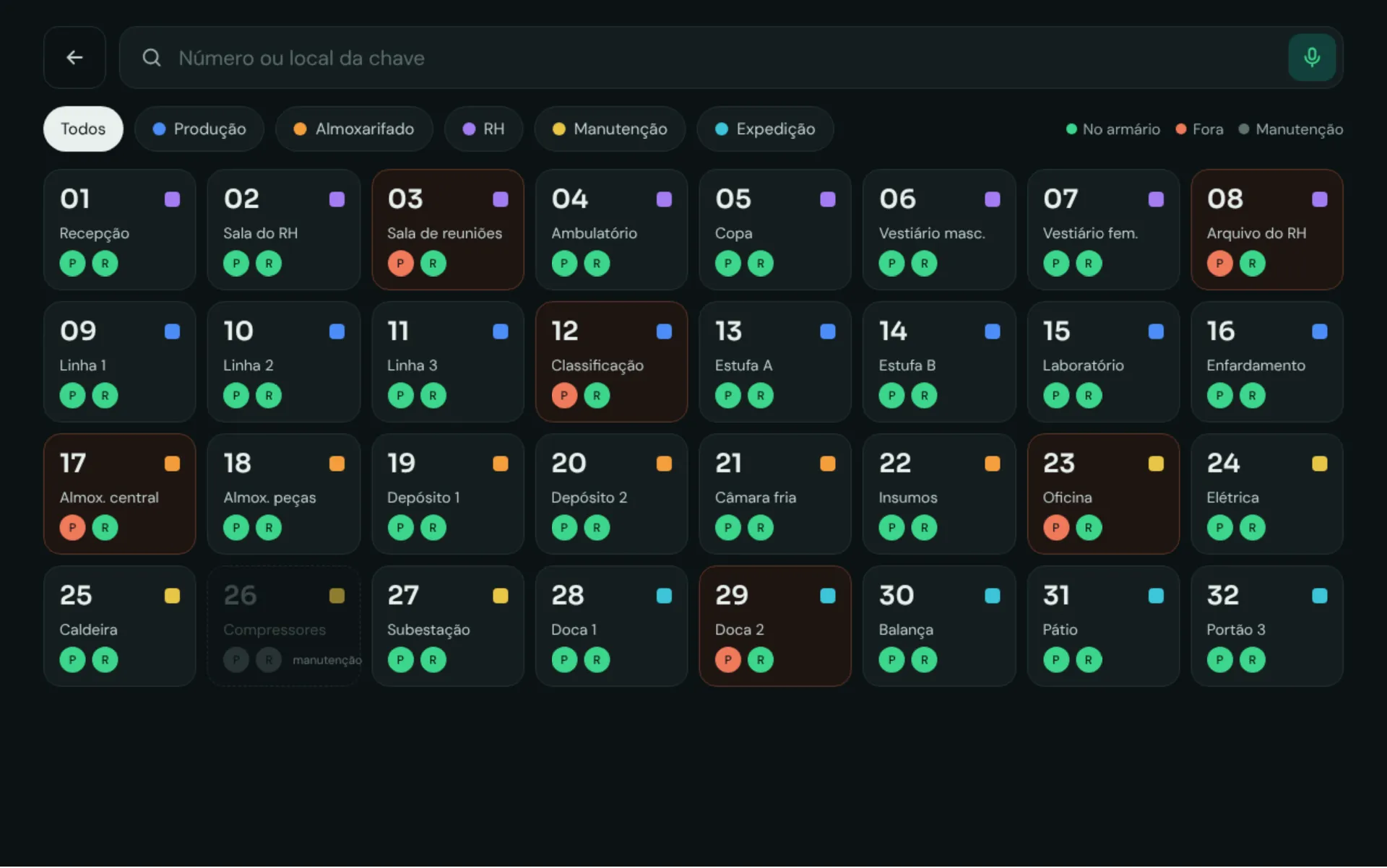Open key card 10 Linha 2

[x=283, y=362]
